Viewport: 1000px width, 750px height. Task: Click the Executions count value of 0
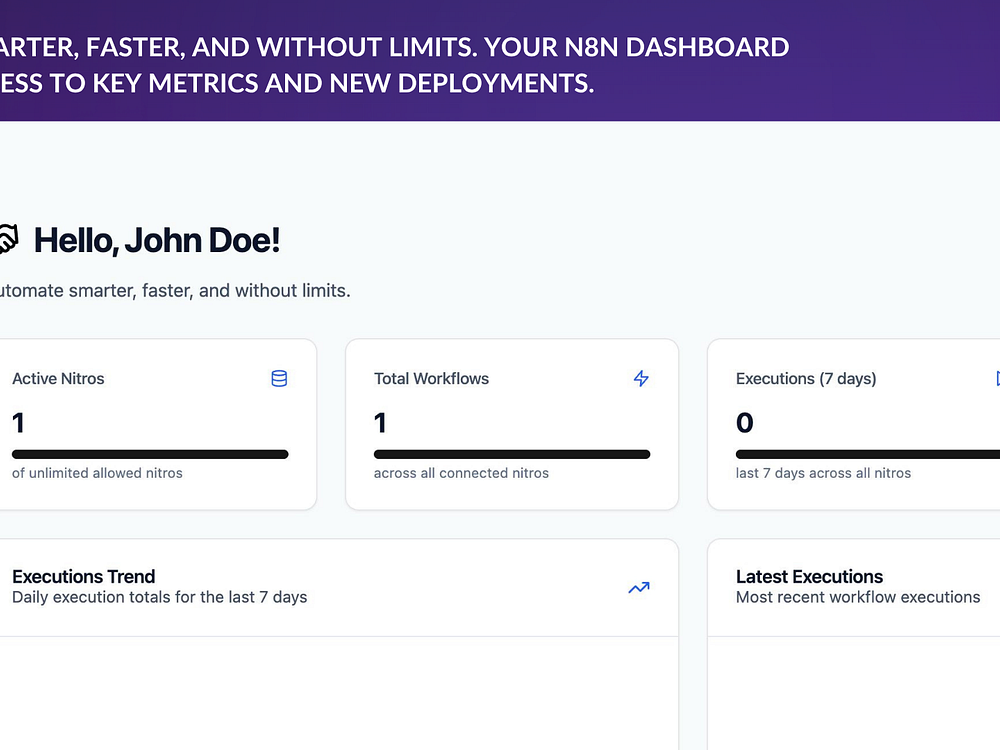pyautogui.click(x=745, y=423)
